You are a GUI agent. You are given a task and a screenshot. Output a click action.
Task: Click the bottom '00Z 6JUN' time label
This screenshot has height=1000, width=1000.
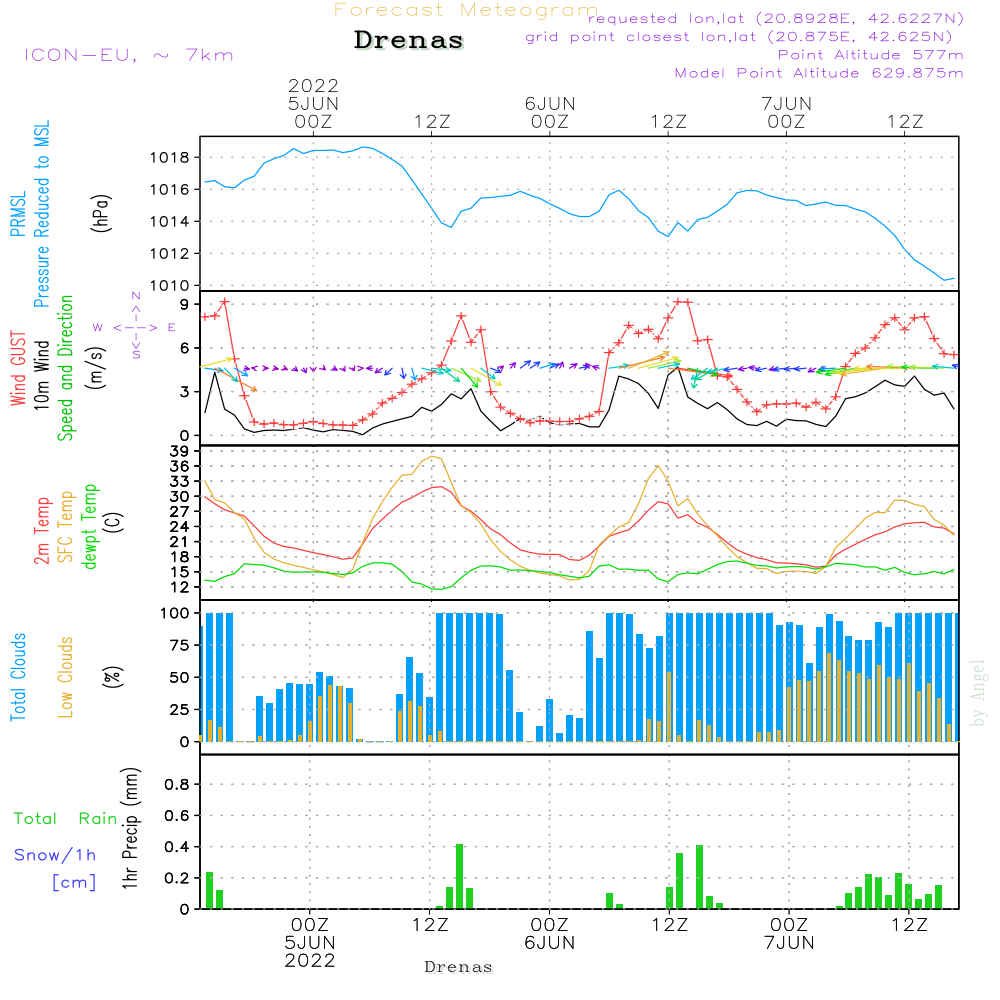coord(549,934)
